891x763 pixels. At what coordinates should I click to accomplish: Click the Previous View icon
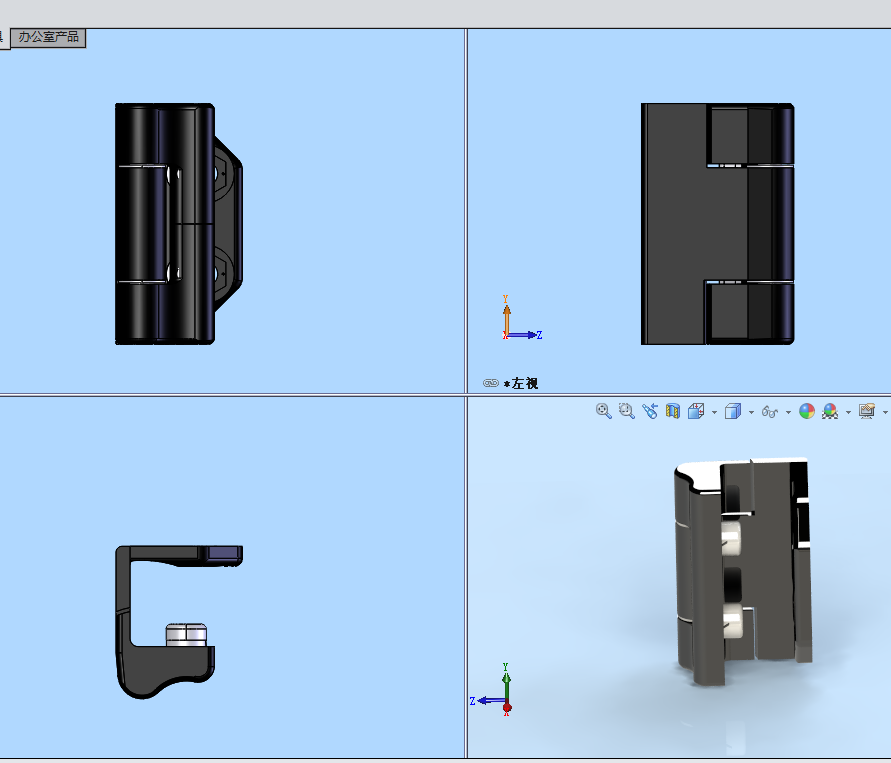coord(651,410)
